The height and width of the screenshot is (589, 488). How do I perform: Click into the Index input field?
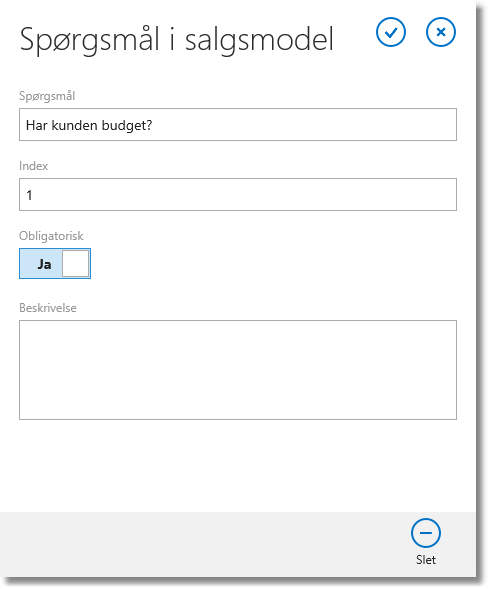(238, 195)
